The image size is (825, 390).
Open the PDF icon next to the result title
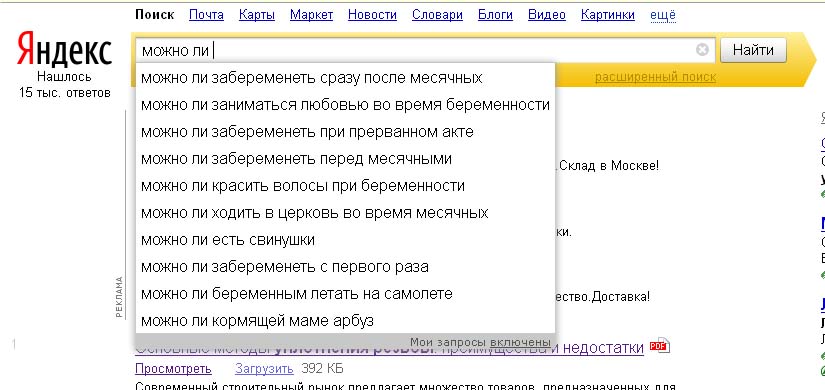pos(660,346)
